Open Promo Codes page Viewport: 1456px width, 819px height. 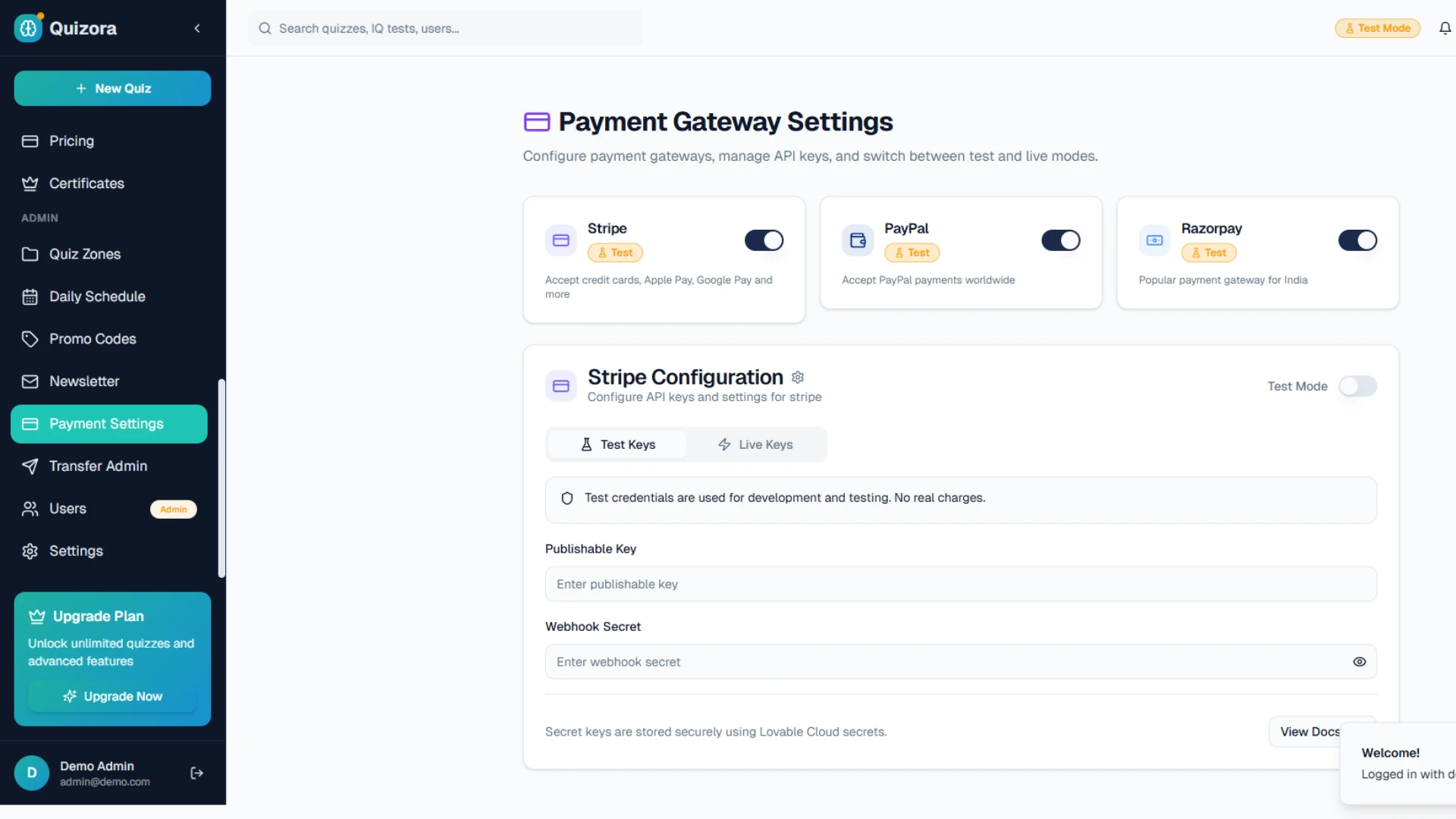[x=109, y=339]
